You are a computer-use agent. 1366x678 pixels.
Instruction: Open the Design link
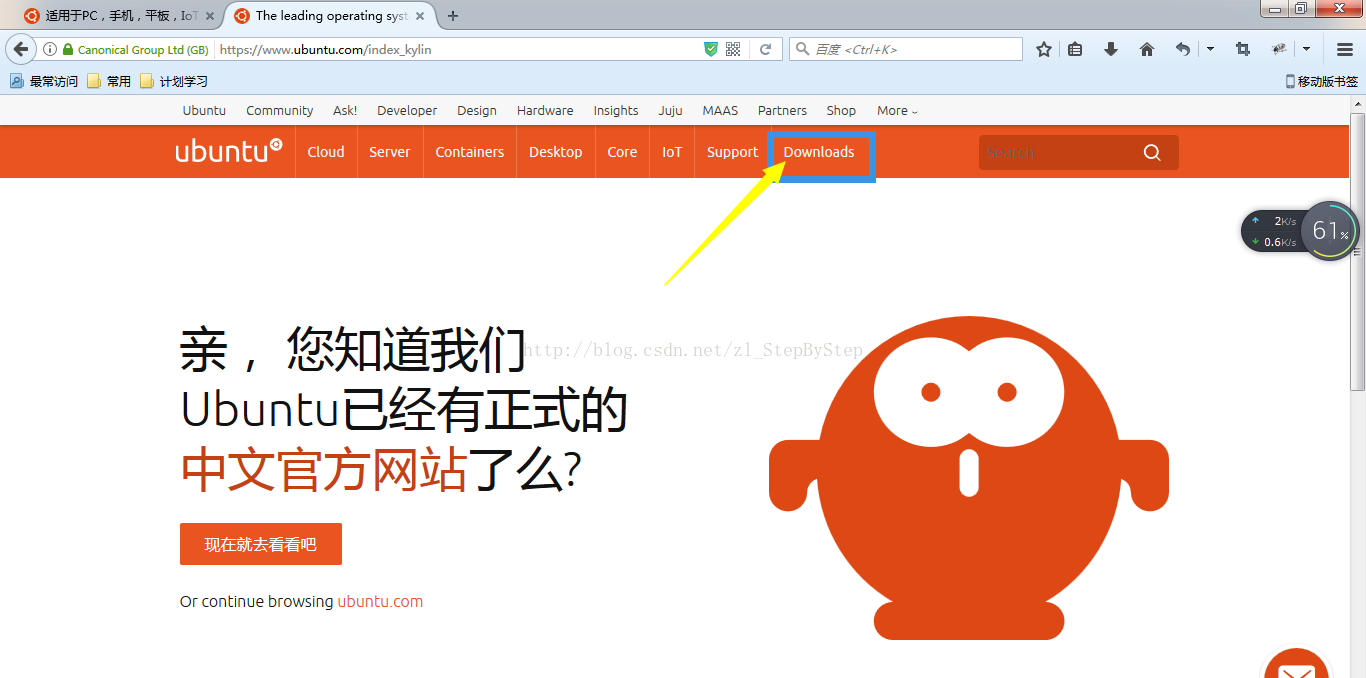point(477,110)
